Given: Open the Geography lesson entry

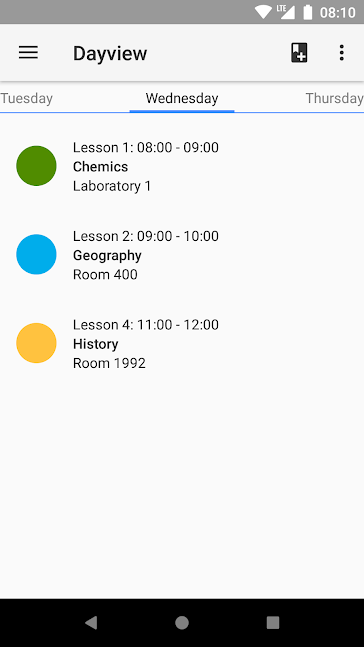Looking at the screenshot, I should (182, 255).
